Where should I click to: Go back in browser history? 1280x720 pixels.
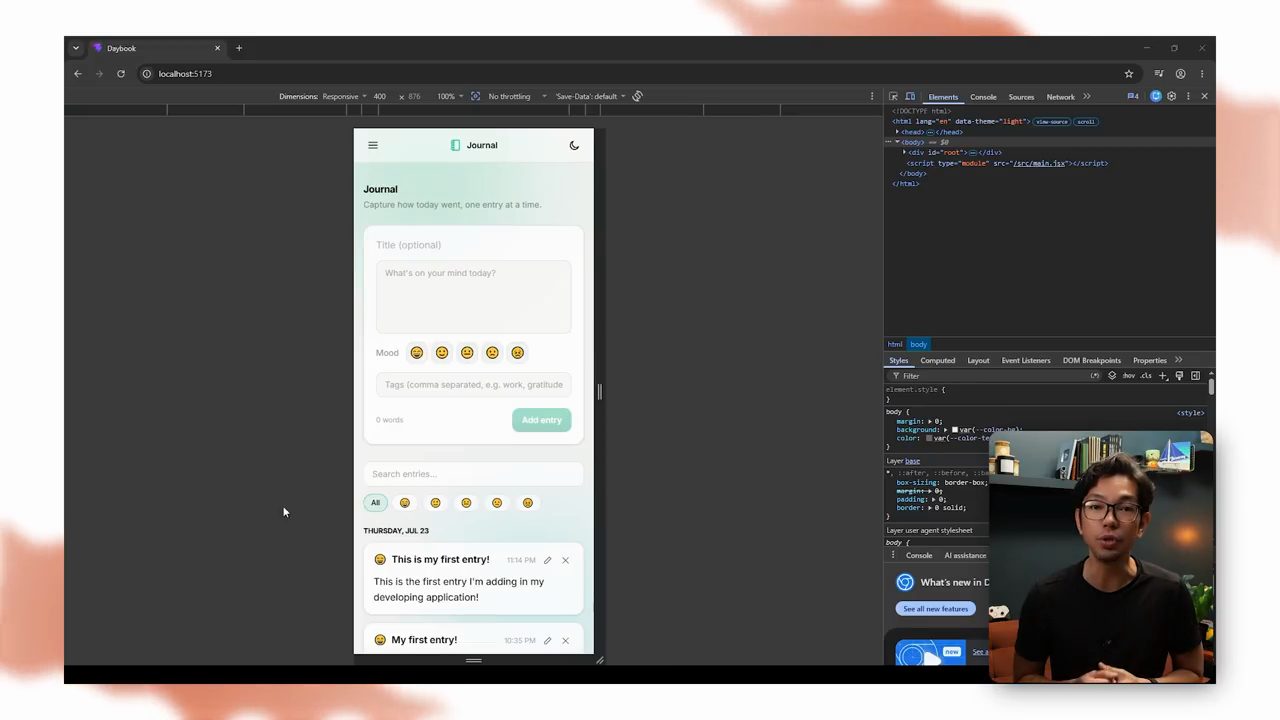pyautogui.click(x=78, y=74)
